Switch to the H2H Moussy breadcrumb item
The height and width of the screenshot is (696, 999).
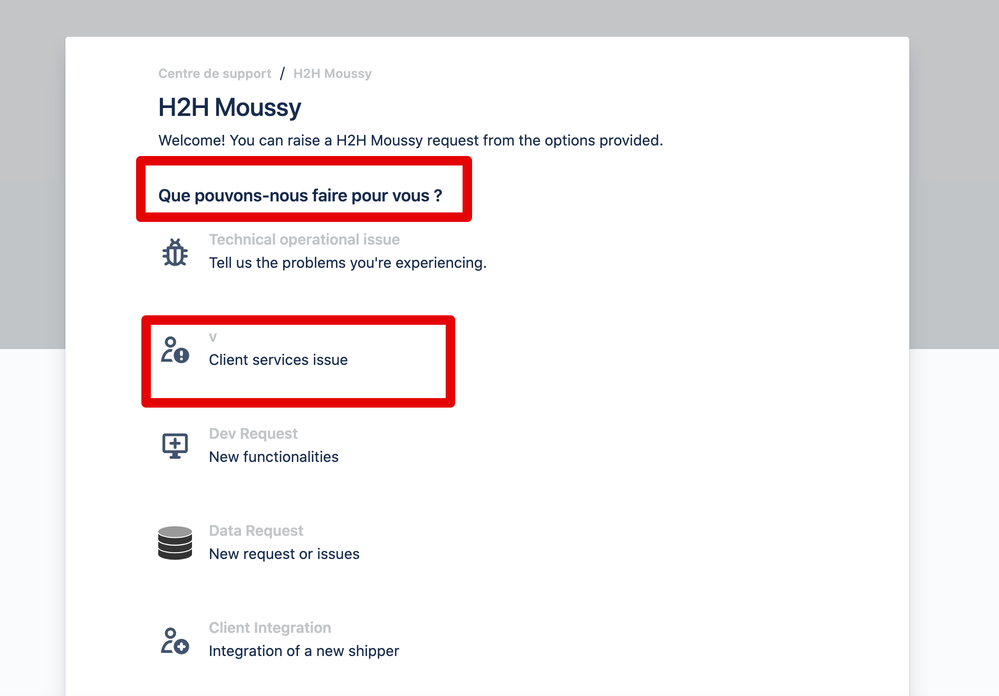(x=332, y=73)
